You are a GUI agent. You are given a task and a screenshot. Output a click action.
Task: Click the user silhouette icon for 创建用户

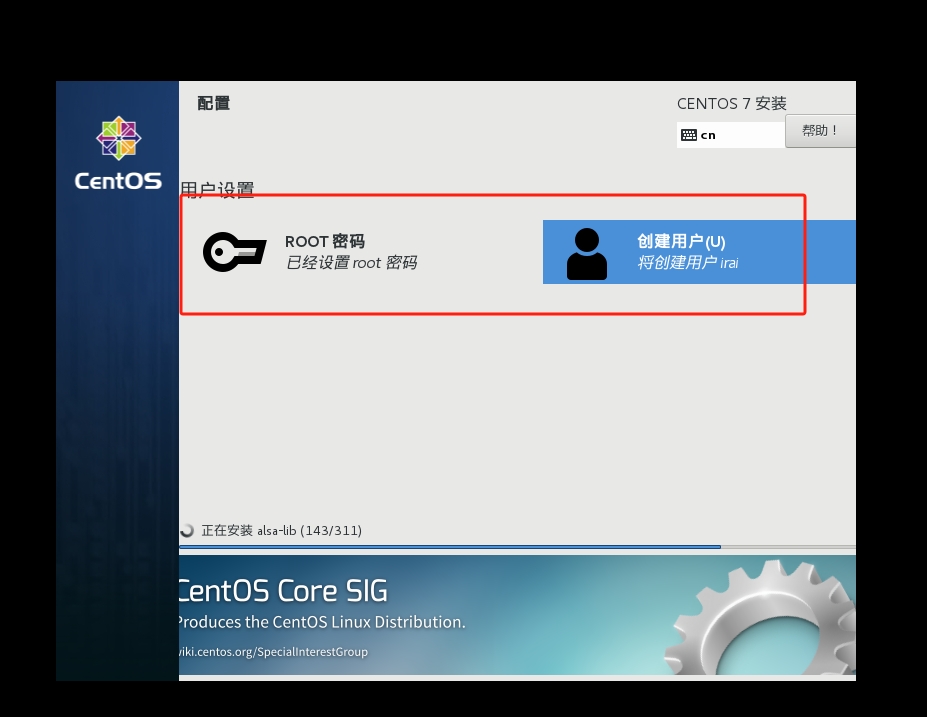[587, 252]
